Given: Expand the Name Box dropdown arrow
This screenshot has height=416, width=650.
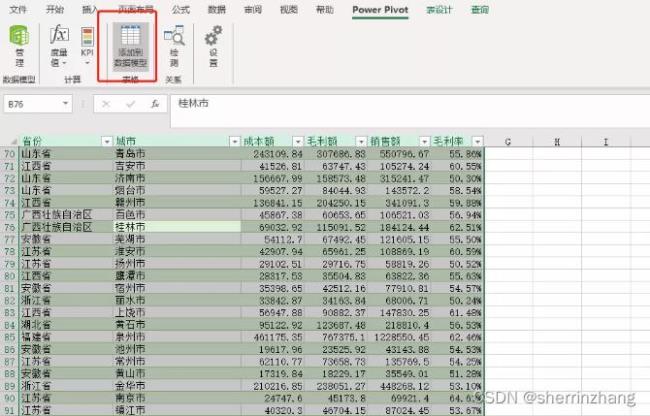Looking at the screenshot, I should point(65,104).
